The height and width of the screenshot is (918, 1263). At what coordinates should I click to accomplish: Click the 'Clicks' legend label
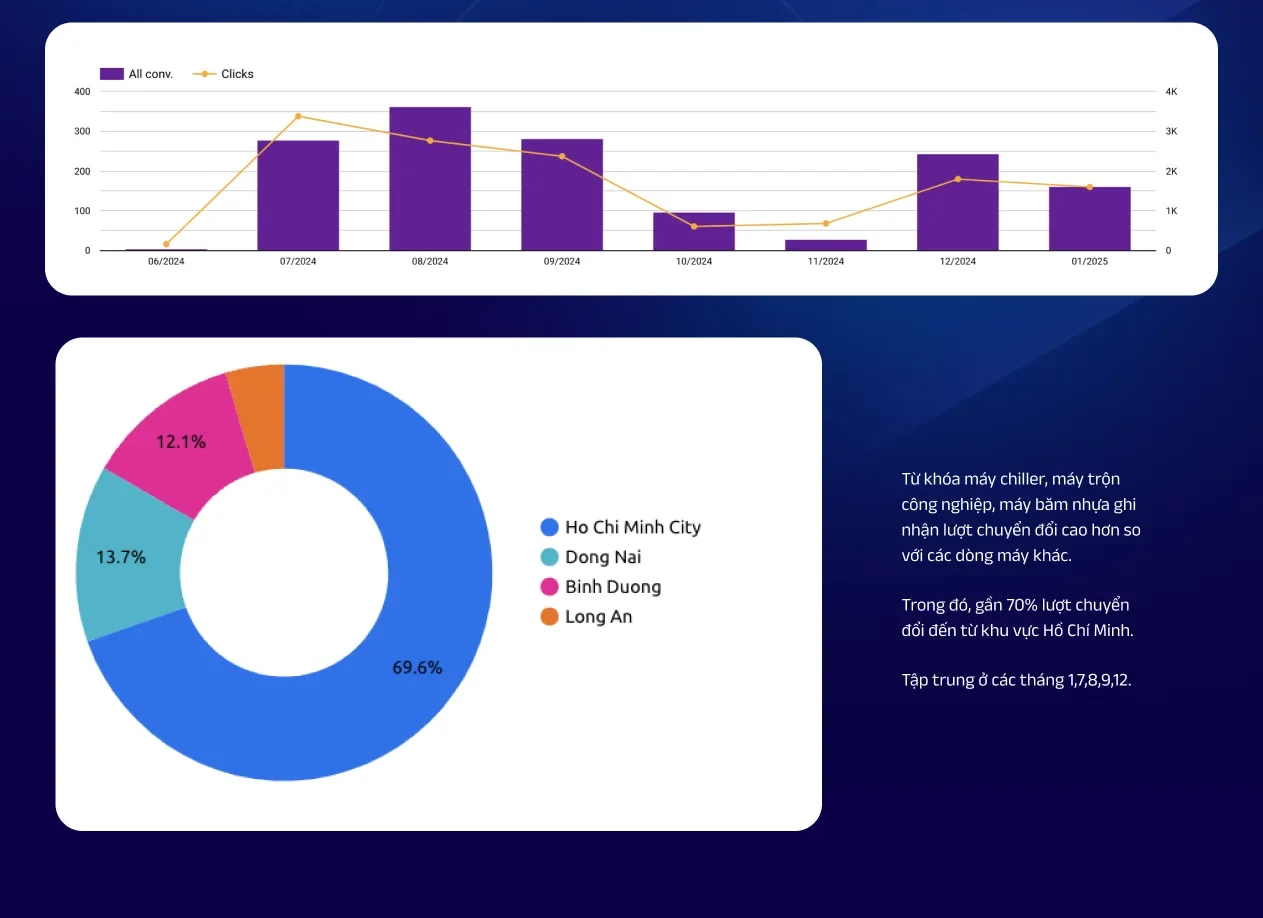click(x=238, y=74)
